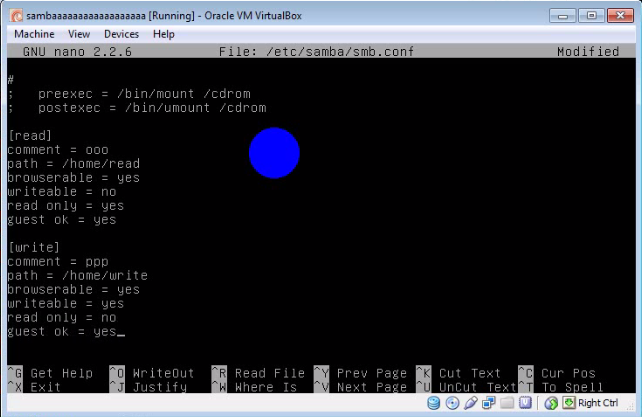This screenshot has width=642, height=417.
Task: Click the ^C Cur Pos shortcut
Action: [557, 373]
